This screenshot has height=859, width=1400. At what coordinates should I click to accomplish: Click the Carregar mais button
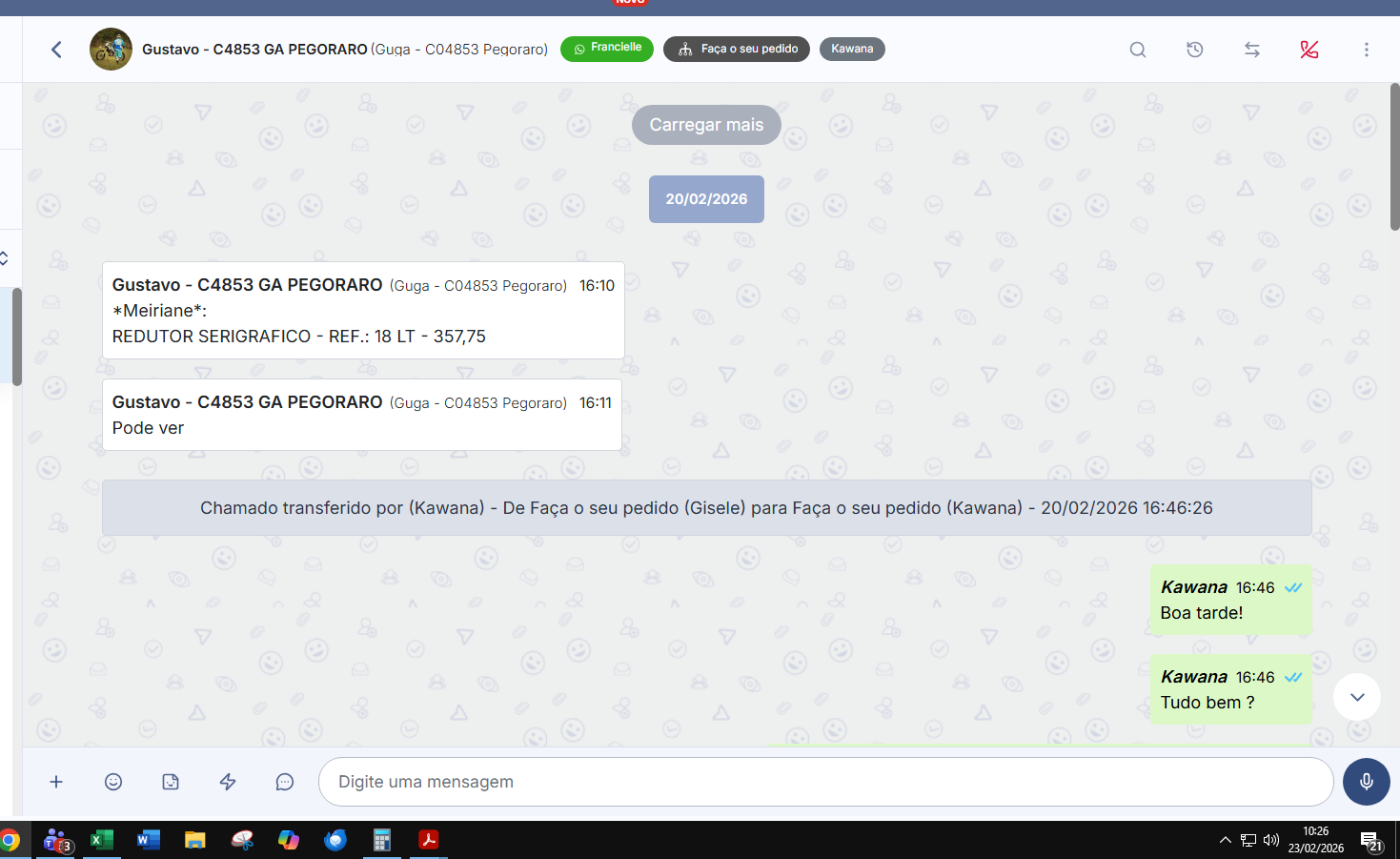(706, 125)
